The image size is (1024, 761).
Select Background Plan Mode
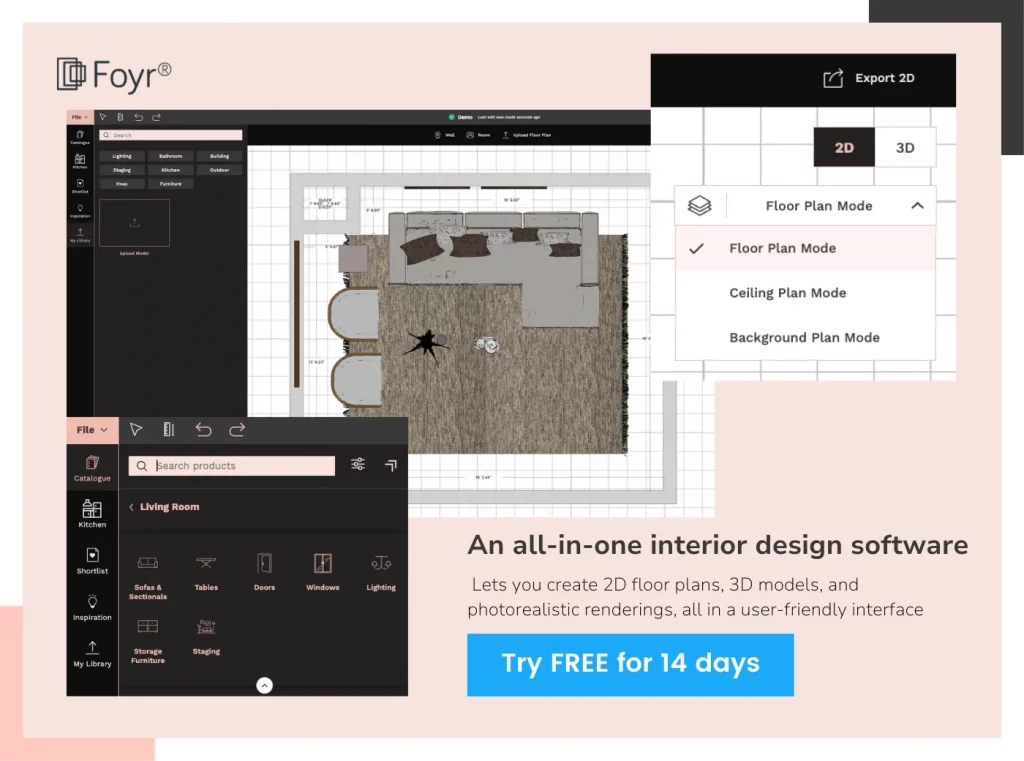click(x=805, y=337)
